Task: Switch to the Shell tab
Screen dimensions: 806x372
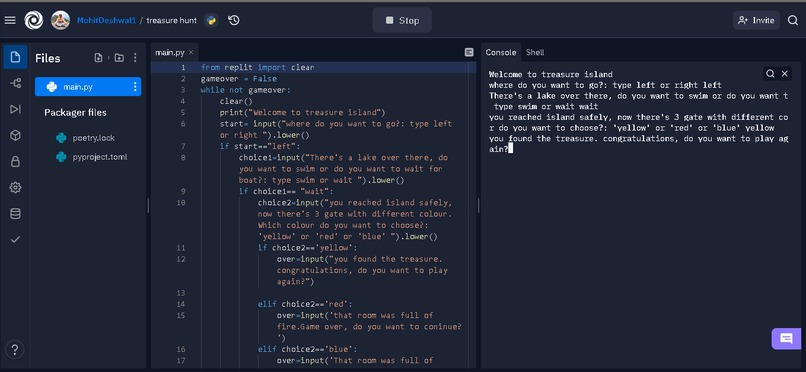Action: coord(535,52)
